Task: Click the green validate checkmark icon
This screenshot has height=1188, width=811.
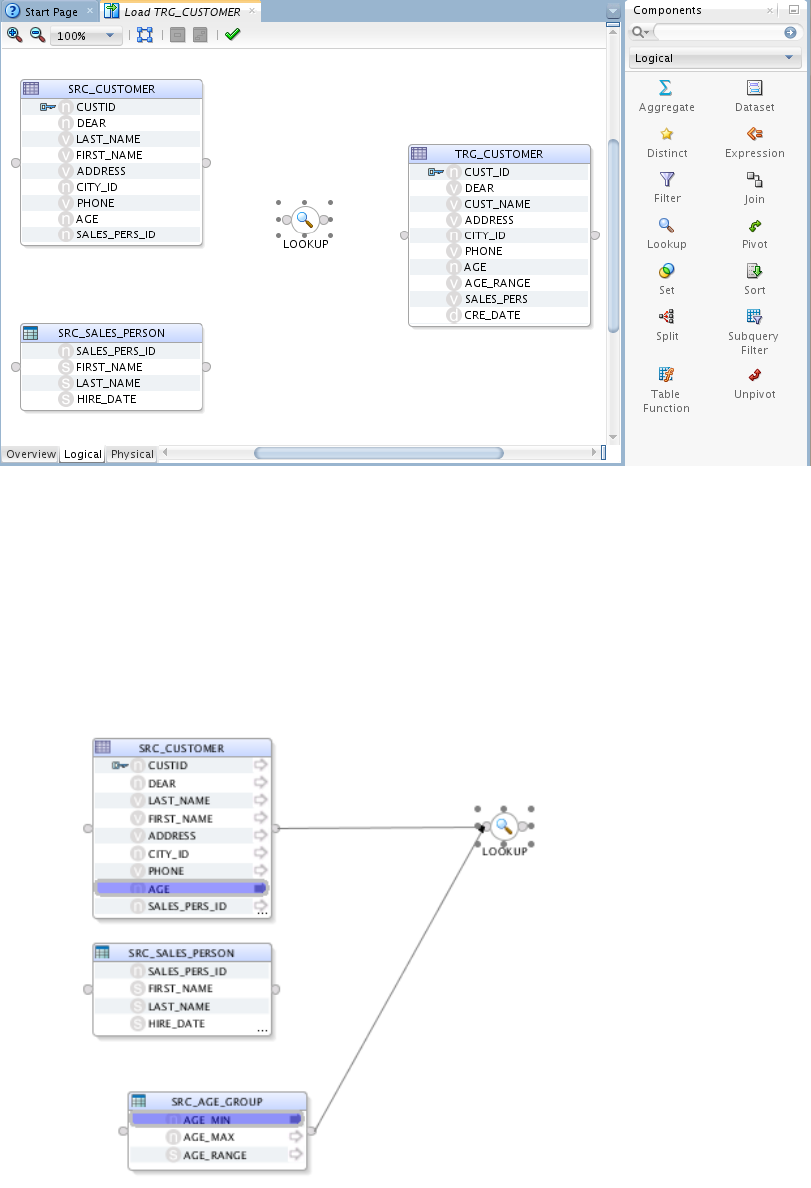Action: (233, 34)
